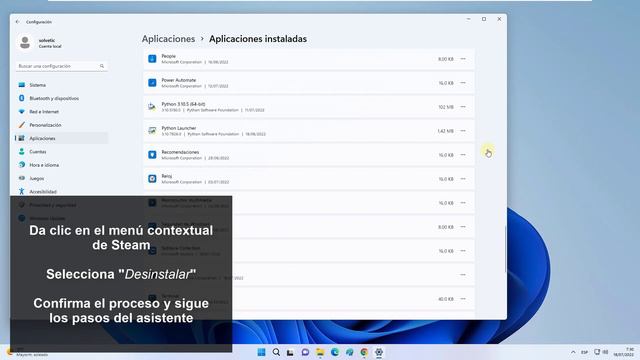Click the People app icon
640x360 pixels.
click(x=152, y=59)
